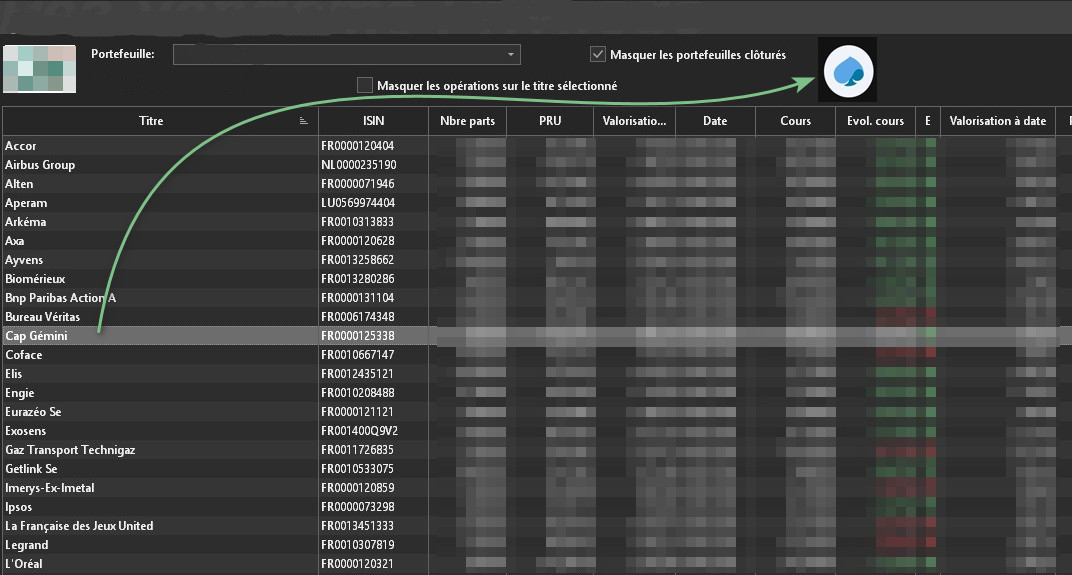
Task: Click the blue spade company logo icon
Action: (x=848, y=70)
